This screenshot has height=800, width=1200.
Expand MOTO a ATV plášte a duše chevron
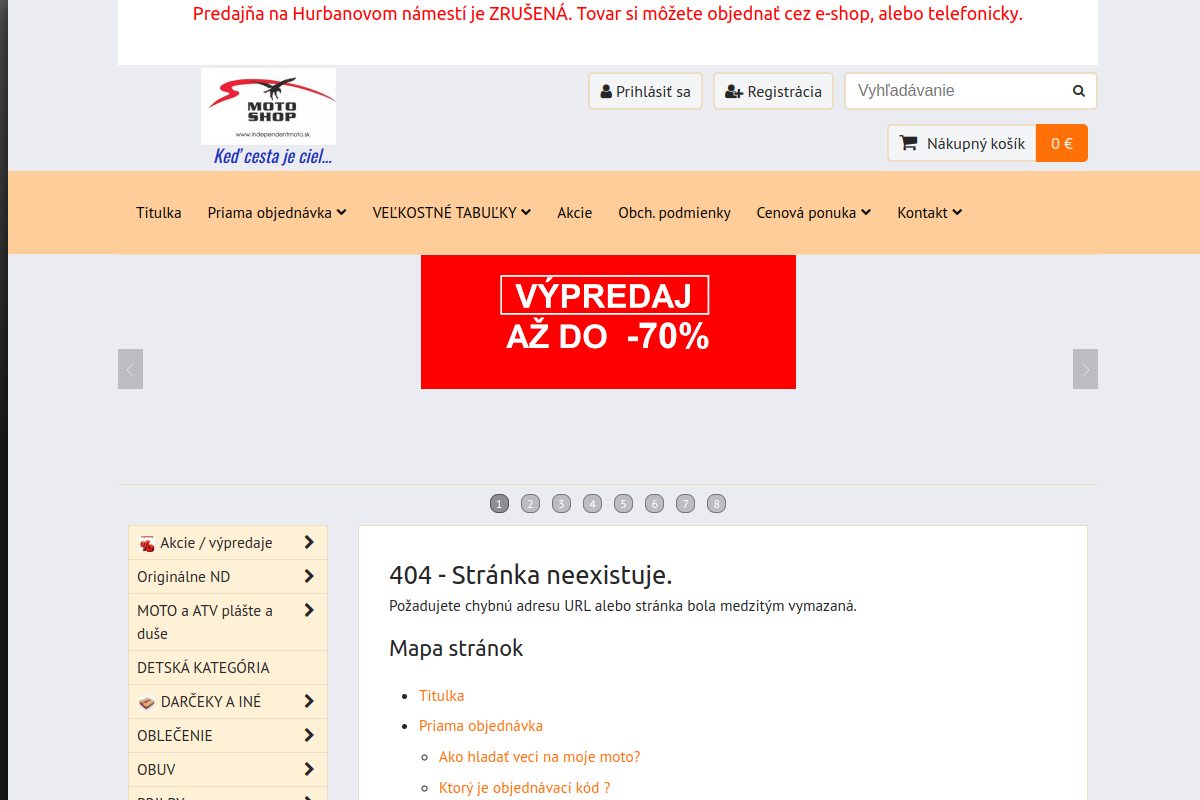pyautogui.click(x=309, y=610)
